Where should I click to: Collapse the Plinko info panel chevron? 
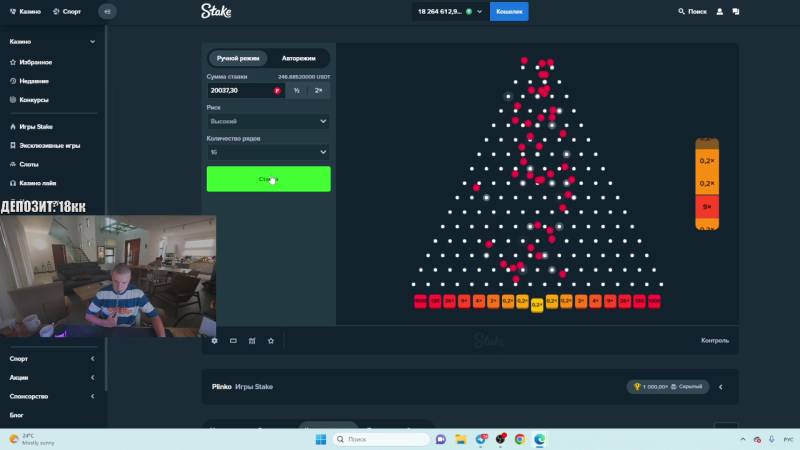pos(720,387)
